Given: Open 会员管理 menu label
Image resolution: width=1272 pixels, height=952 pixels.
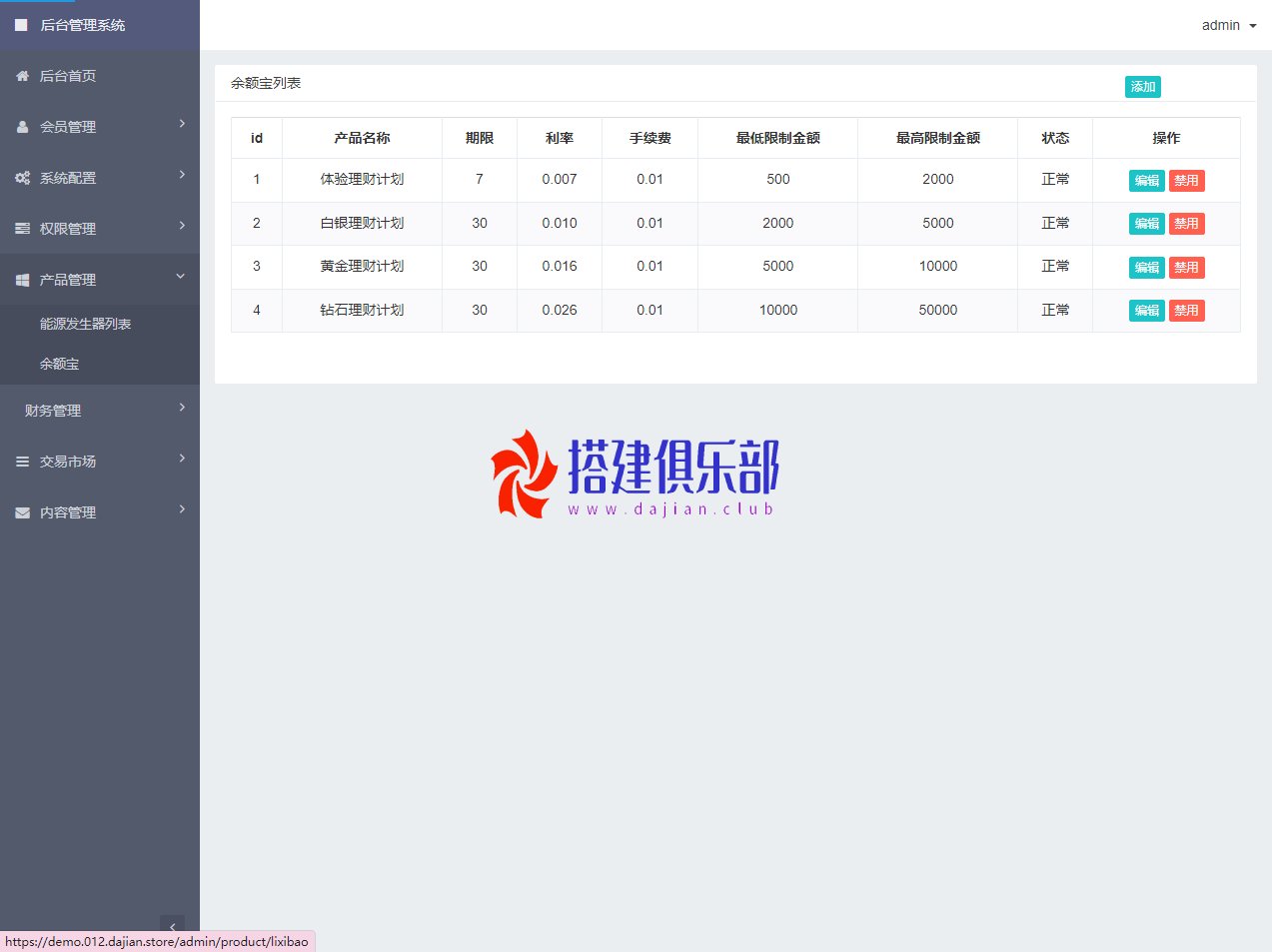Looking at the screenshot, I should click(68, 127).
